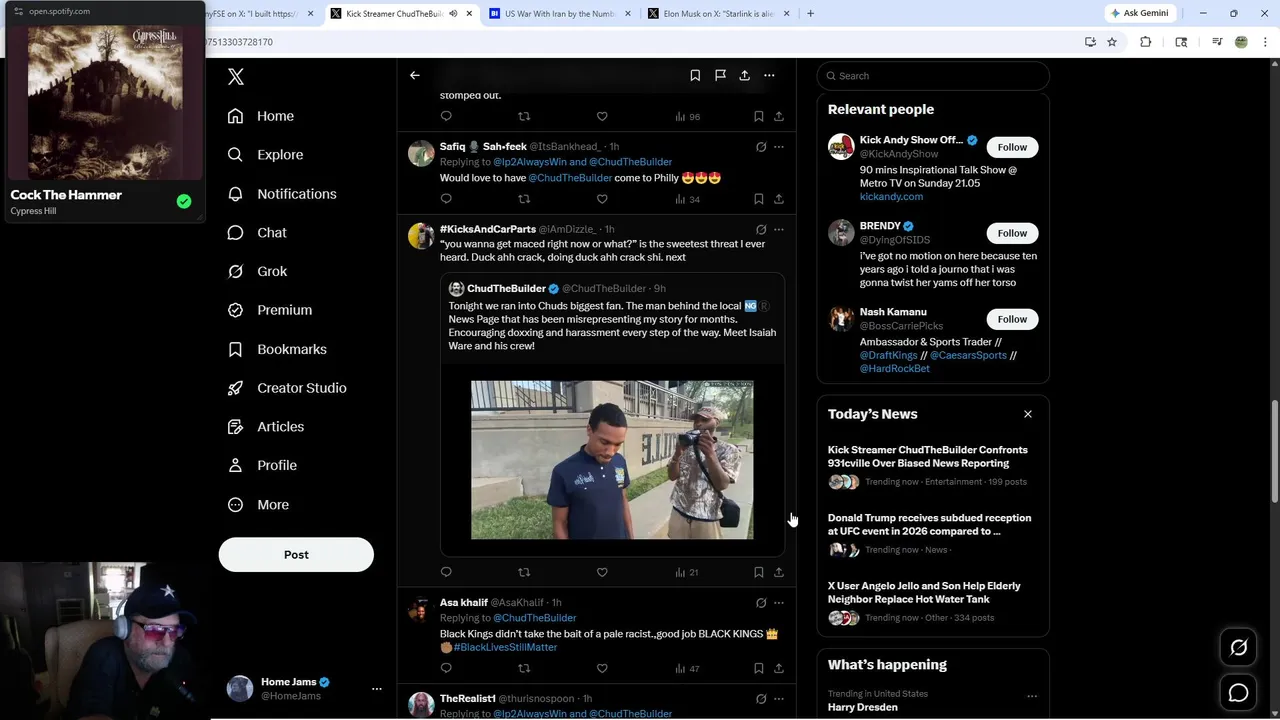Follow Nash Kamanu

(x=1012, y=319)
